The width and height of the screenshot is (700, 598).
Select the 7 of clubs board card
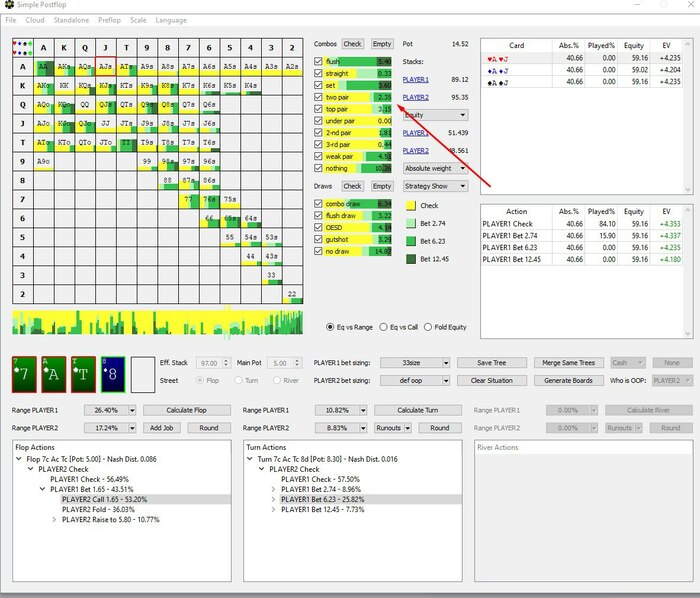click(x=24, y=374)
